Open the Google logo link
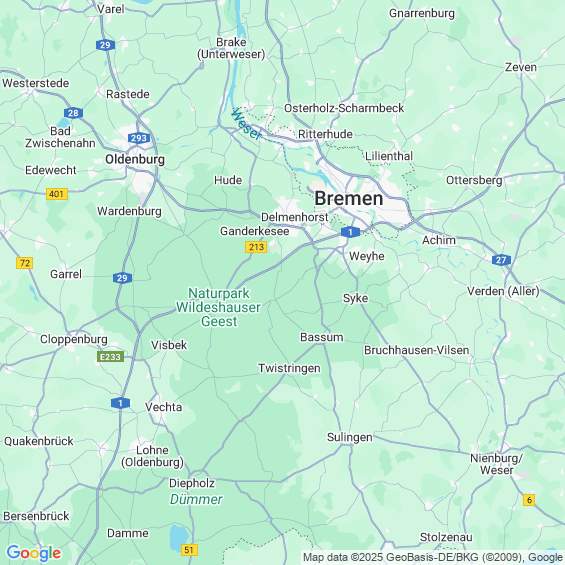The height and width of the screenshot is (565, 565). pos(34,553)
